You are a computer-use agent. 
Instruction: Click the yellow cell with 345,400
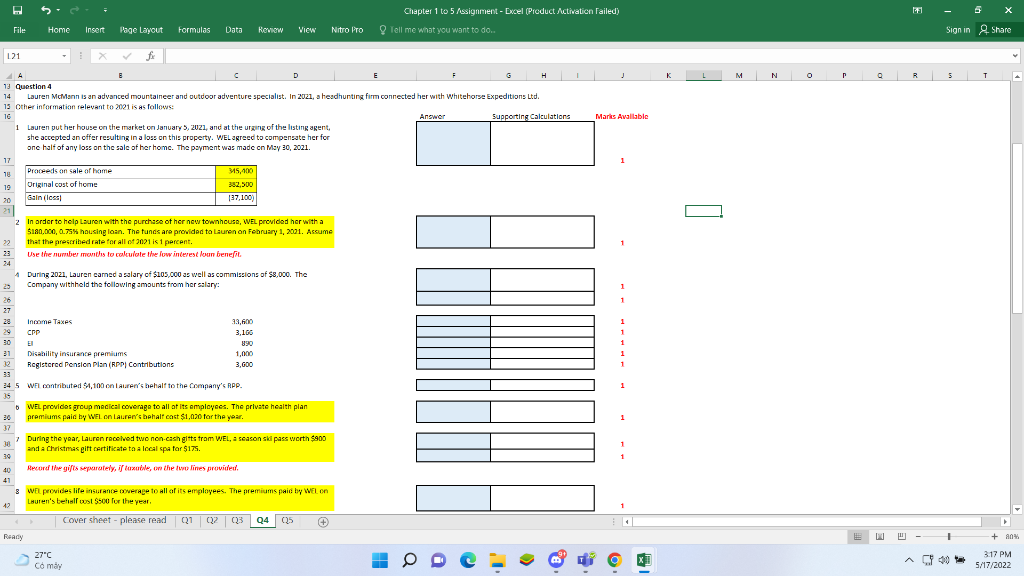click(x=236, y=171)
